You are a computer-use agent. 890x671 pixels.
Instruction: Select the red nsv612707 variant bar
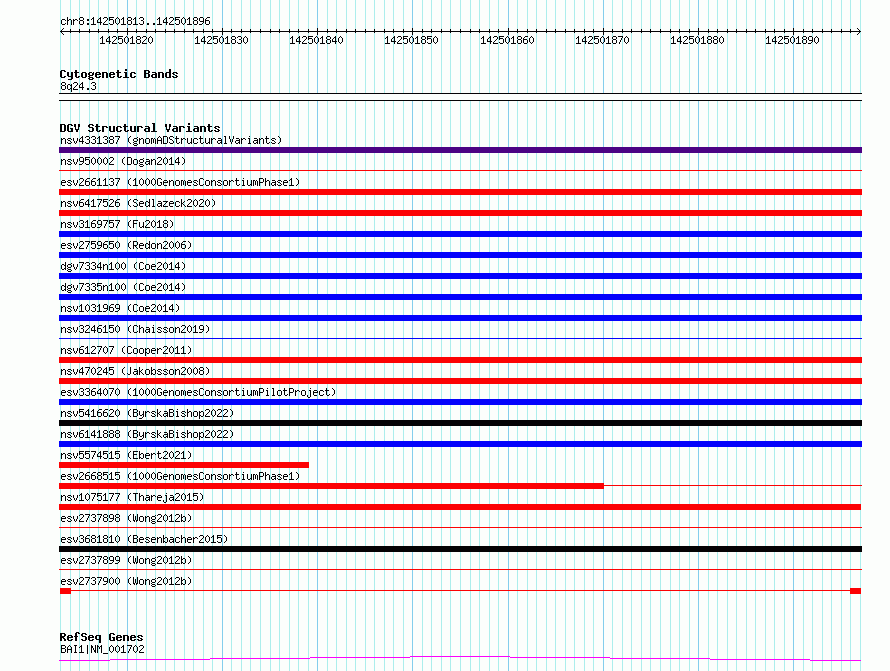460,360
